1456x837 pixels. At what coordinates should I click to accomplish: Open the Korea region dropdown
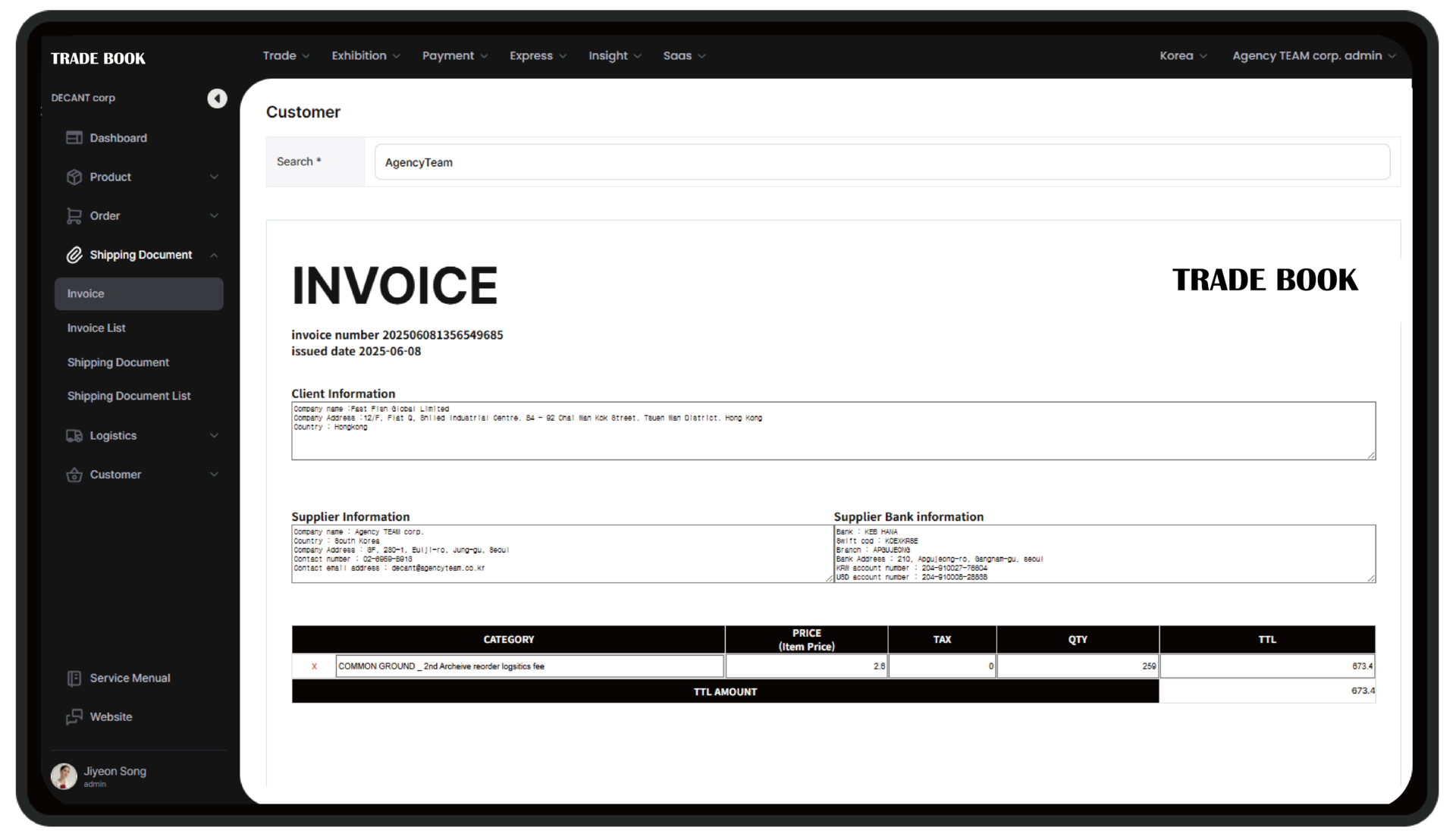coord(1183,56)
